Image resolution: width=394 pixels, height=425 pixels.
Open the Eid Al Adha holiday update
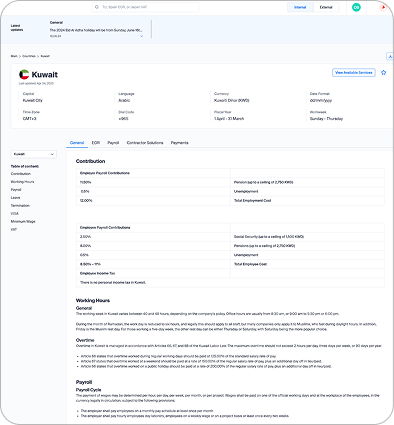[96, 30]
